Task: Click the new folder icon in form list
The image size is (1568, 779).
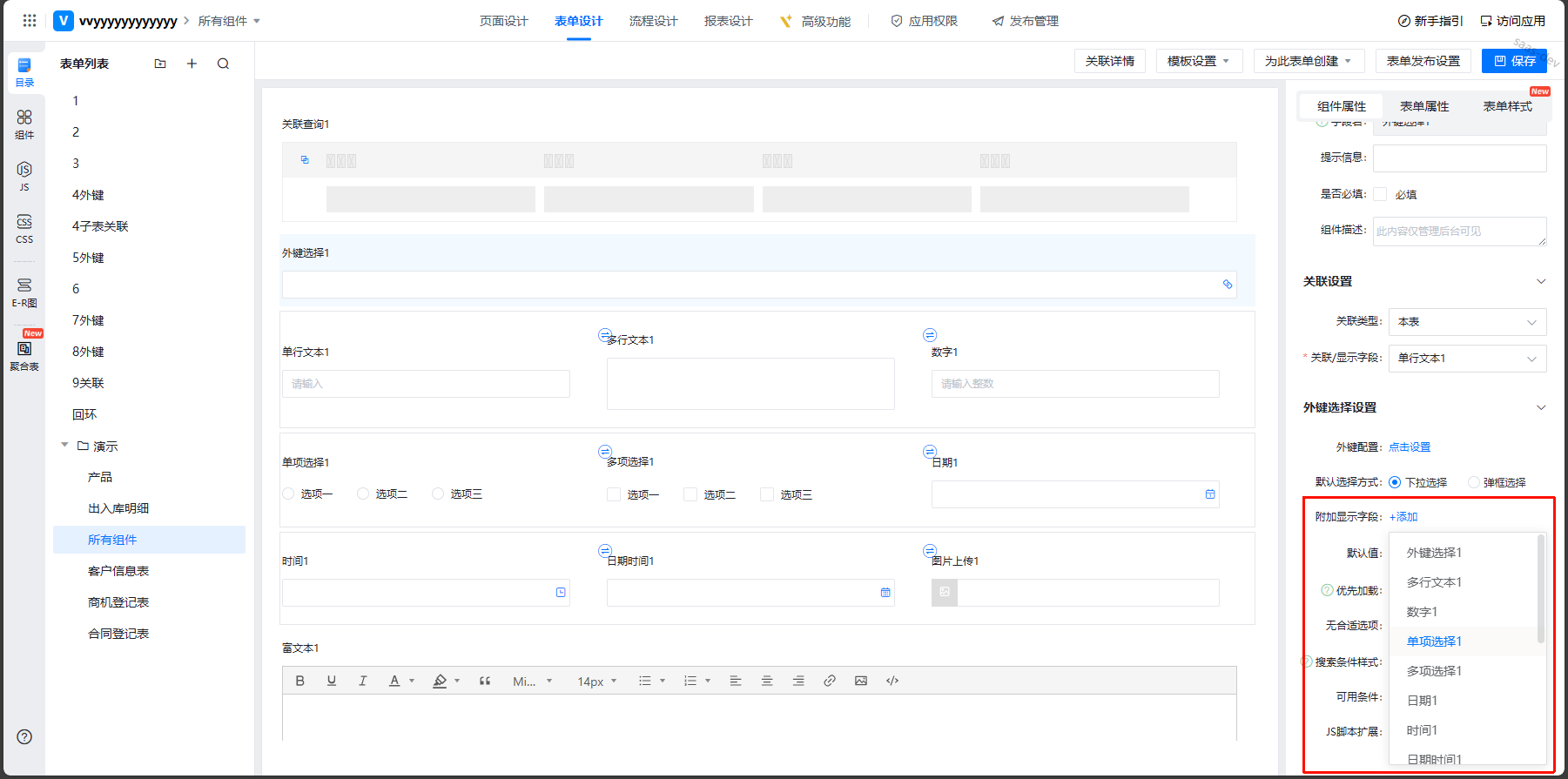Action: pos(160,64)
